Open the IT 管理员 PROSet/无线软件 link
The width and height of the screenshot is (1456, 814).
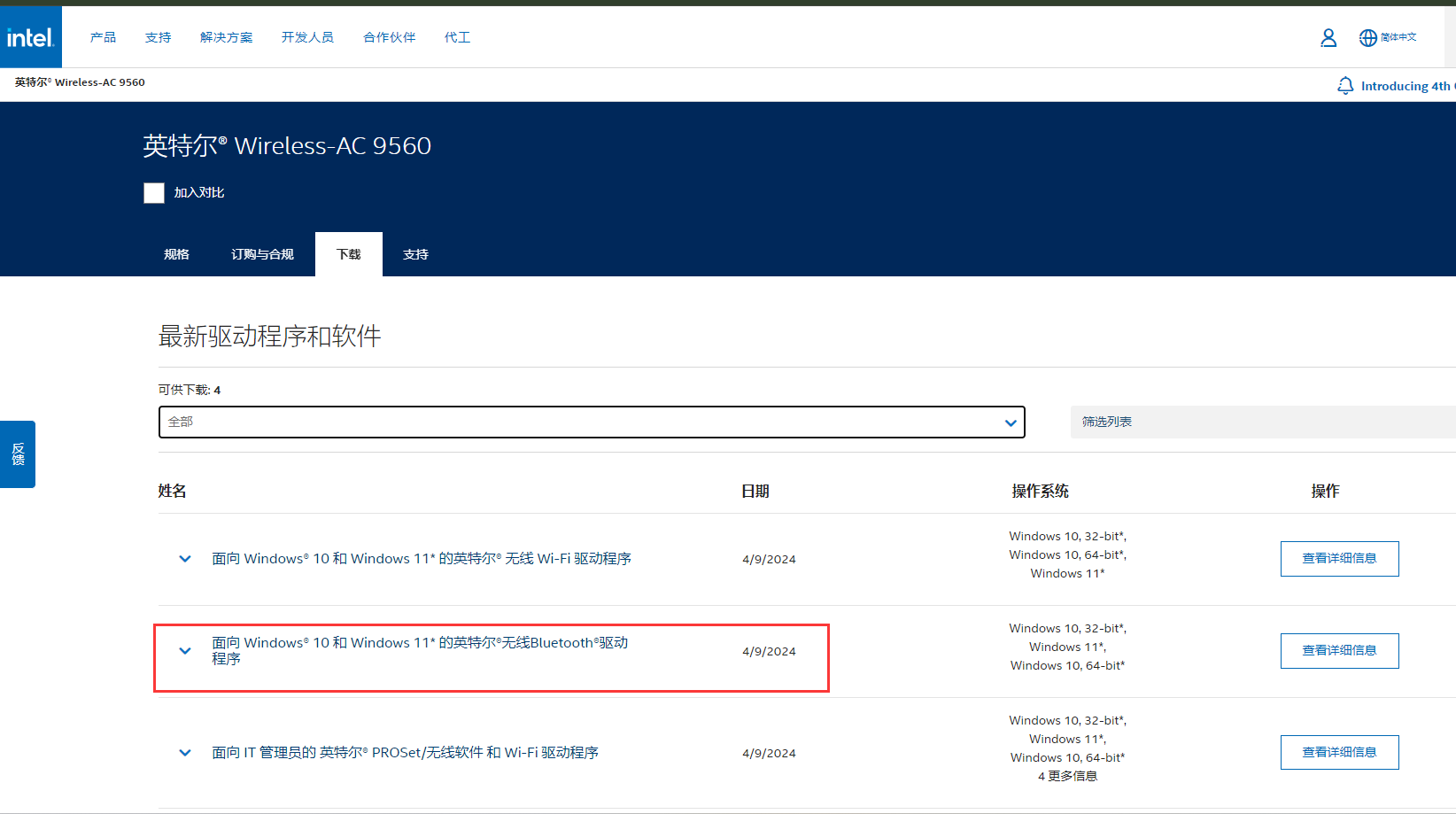pyautogui.click(x=406, y=753)
